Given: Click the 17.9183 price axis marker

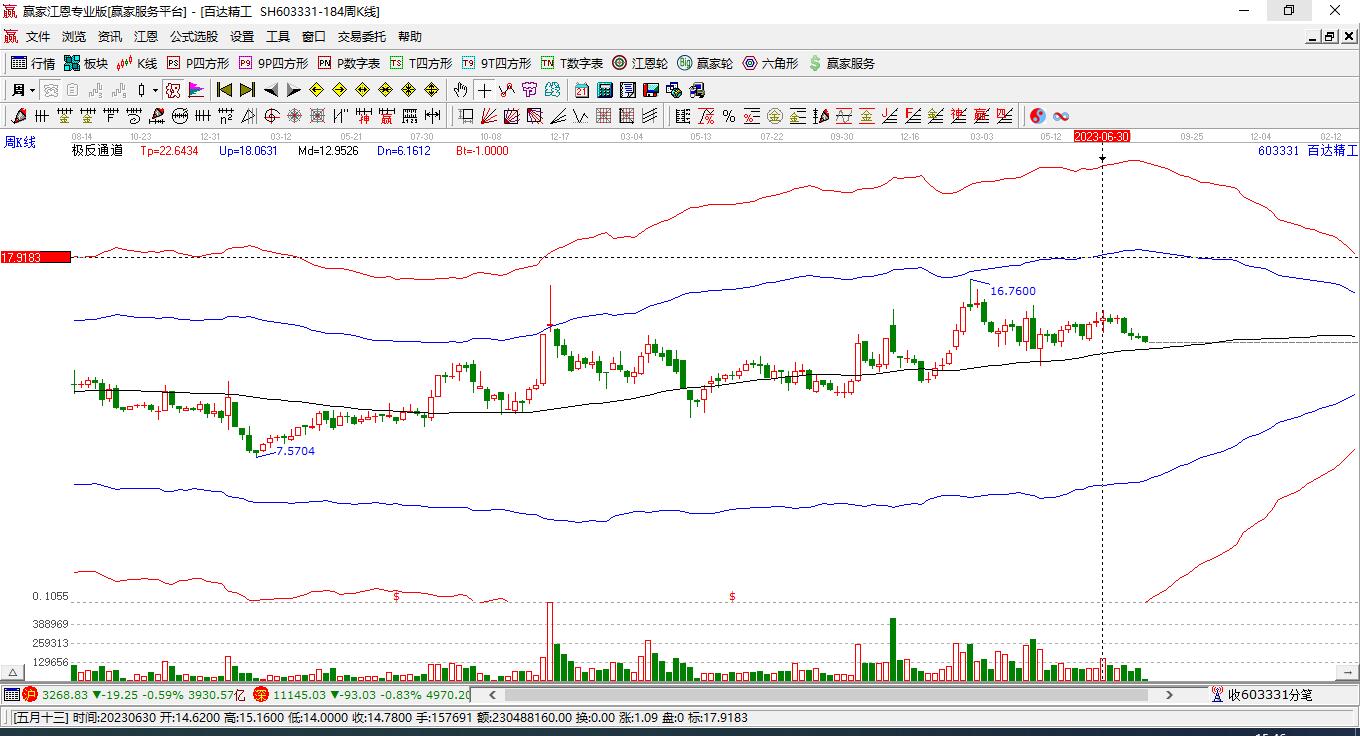Looking at the screenshot, I should click(36, 257).
